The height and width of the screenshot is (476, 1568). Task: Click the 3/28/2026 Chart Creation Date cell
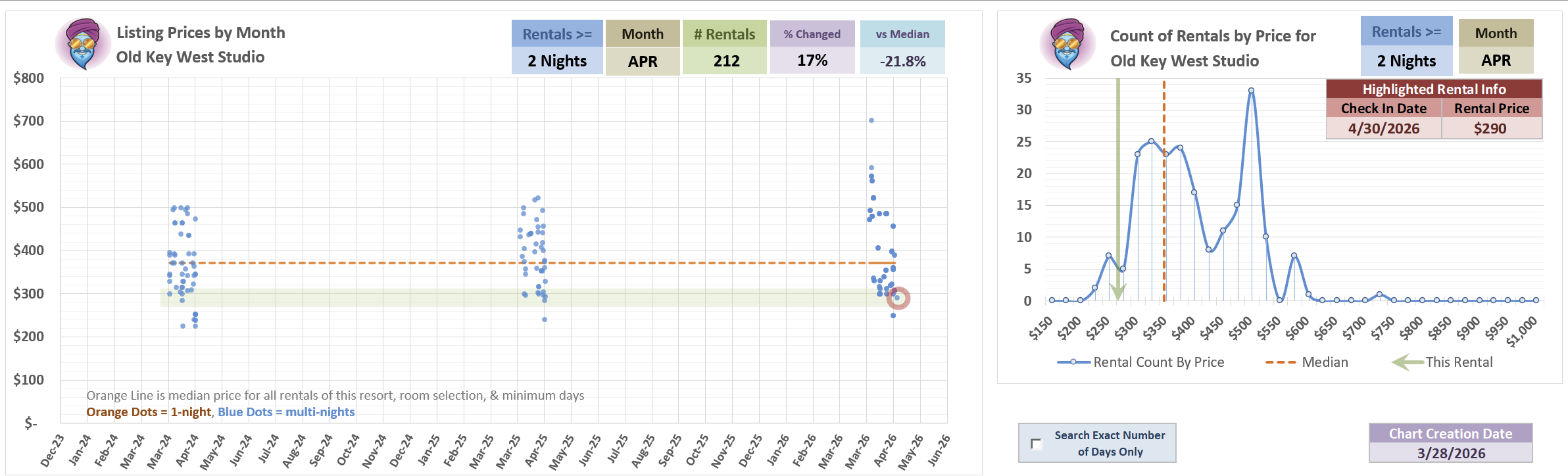(1450, 453)
